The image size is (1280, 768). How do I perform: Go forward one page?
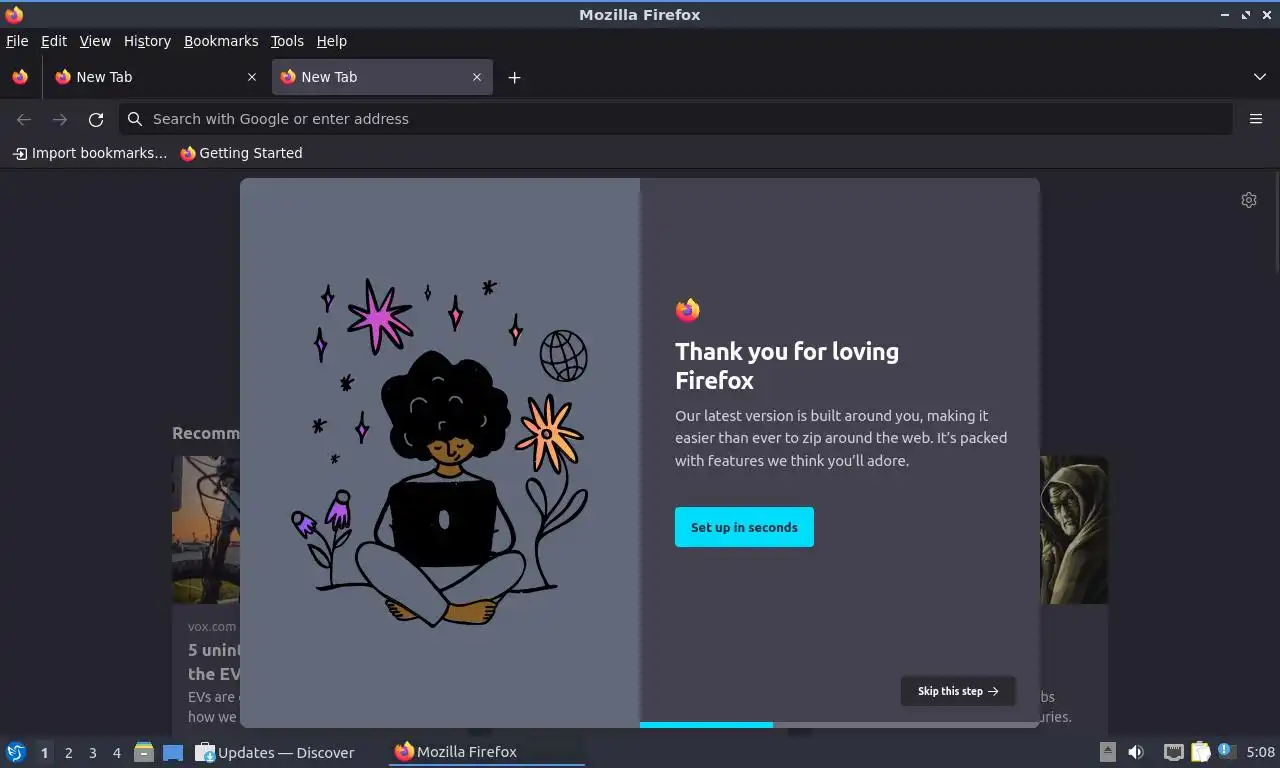point(60,119)
